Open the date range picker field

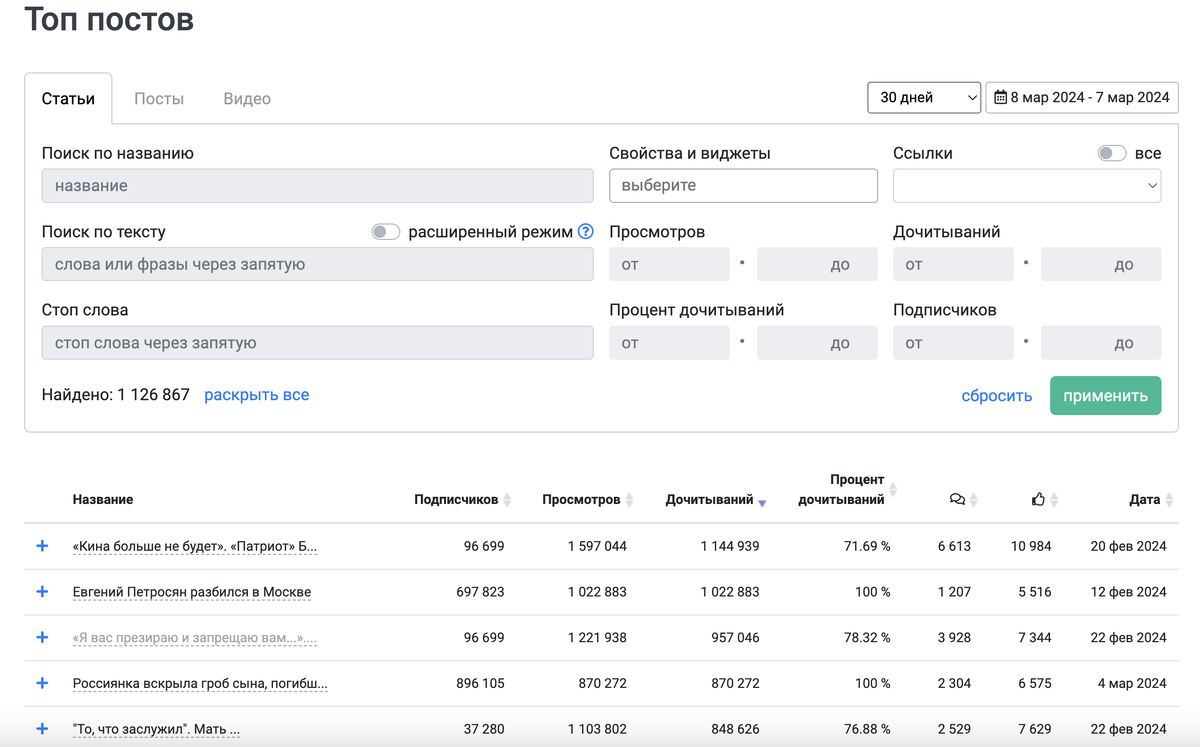(1082, 98)
